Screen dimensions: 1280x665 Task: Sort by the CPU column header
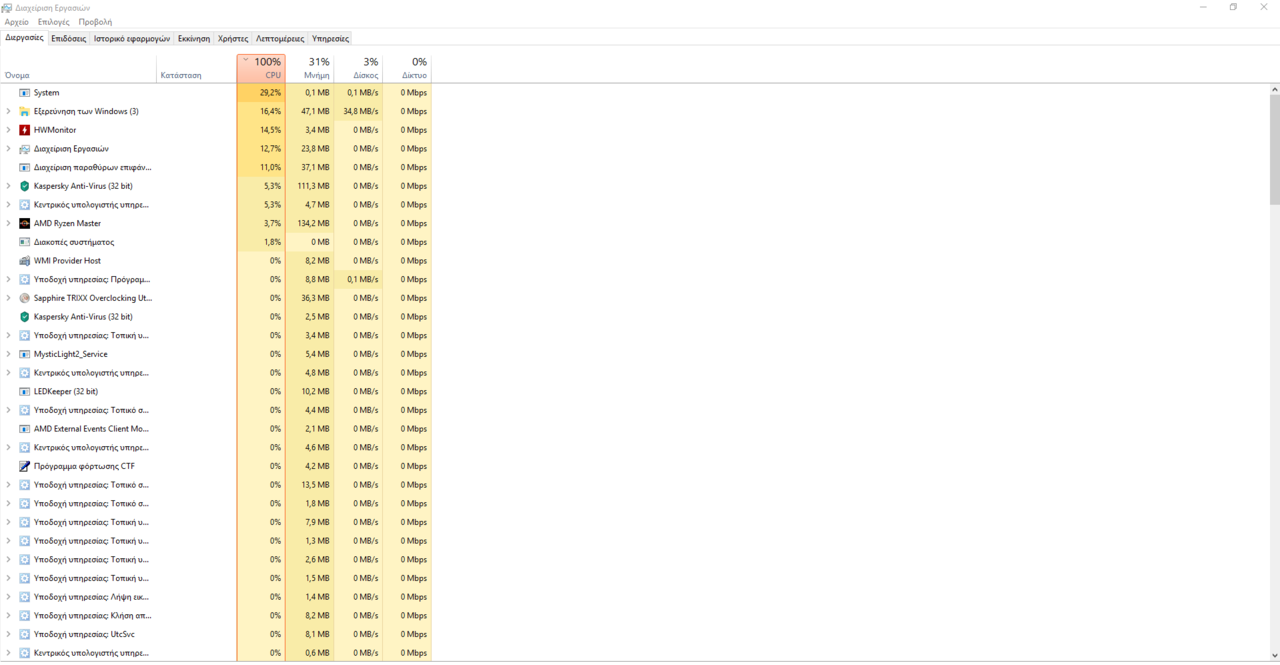pyautogui.click(x=261, y=68)
